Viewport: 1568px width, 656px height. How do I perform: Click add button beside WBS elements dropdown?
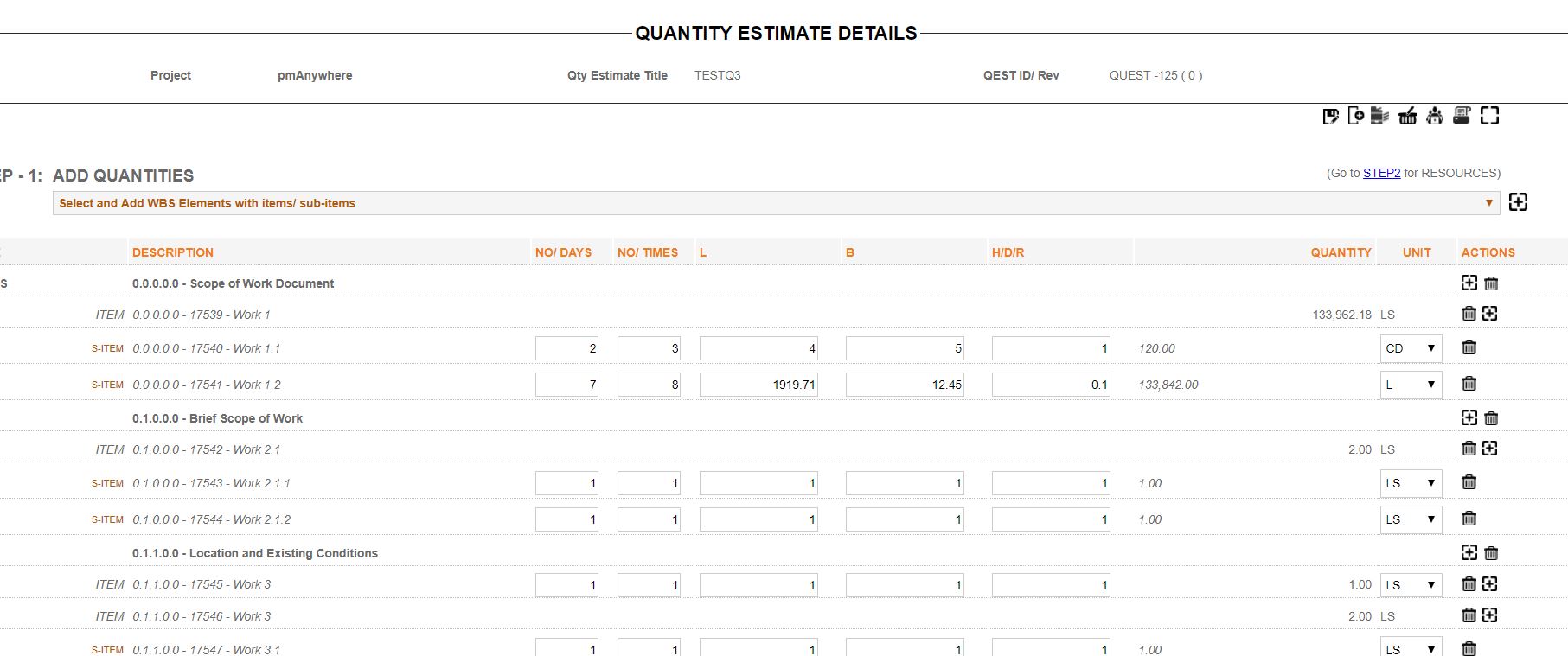click(1518, 202)
